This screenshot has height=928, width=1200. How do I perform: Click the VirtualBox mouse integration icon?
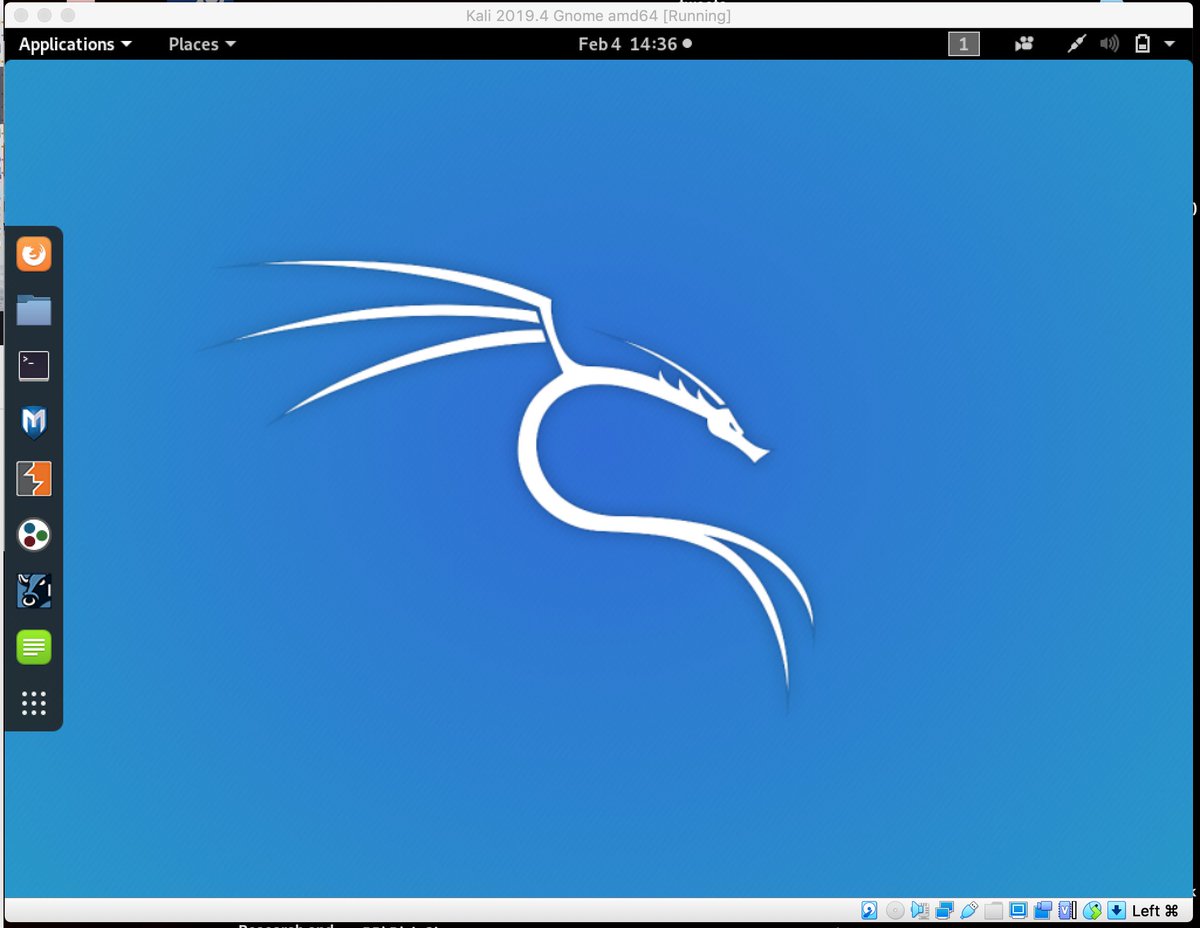[x=1092, y=910]
